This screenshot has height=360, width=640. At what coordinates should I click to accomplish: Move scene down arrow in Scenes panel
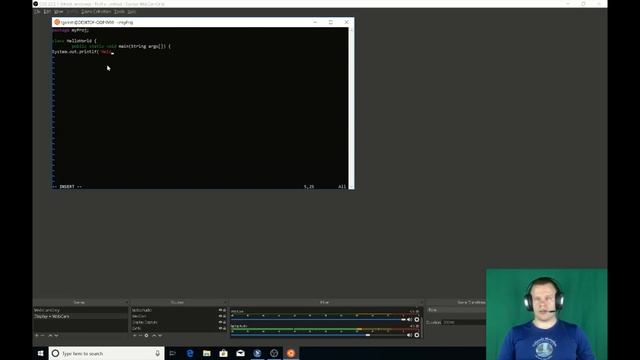(56, 336)
